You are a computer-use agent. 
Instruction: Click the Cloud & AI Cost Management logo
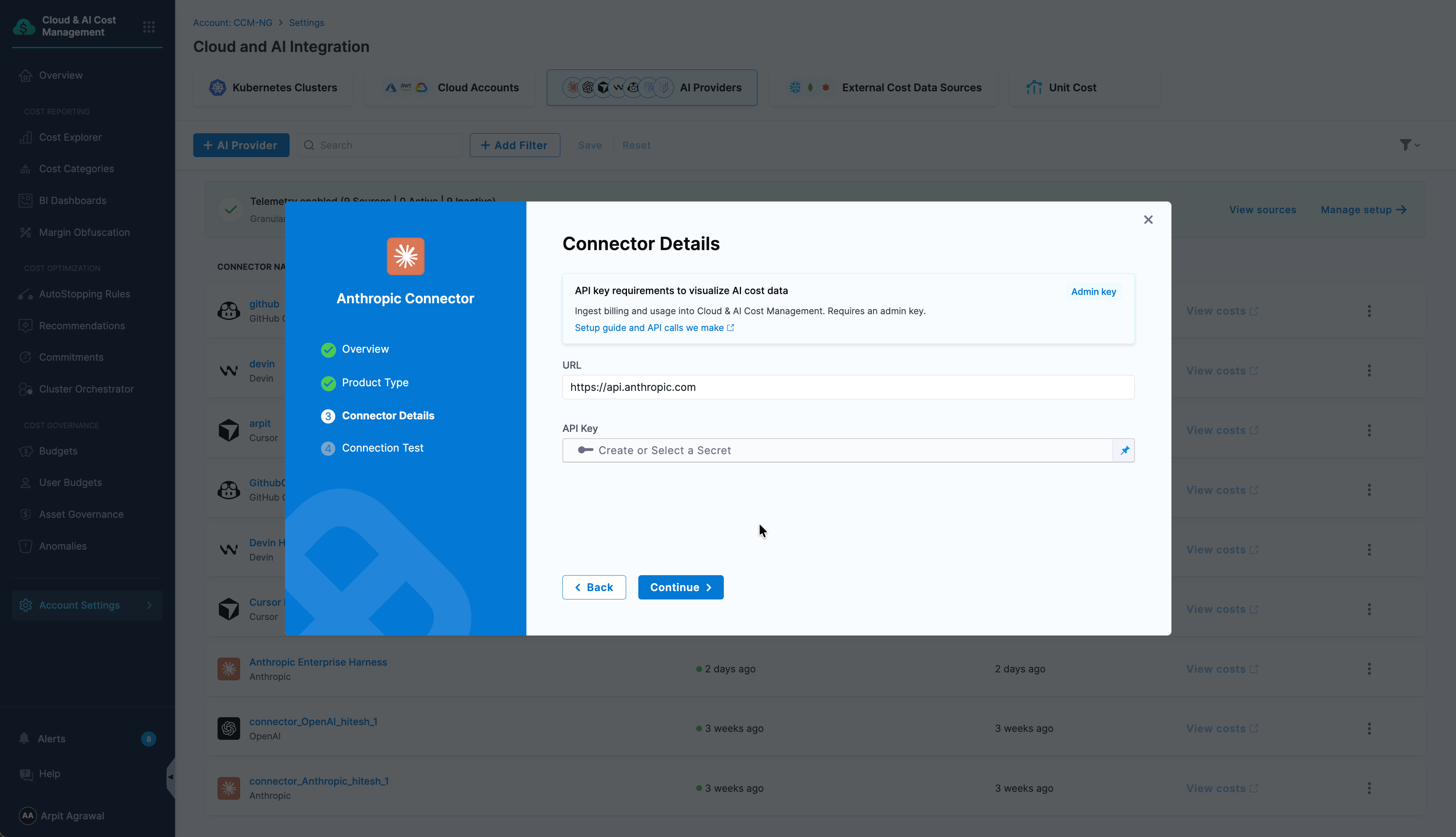23,26
